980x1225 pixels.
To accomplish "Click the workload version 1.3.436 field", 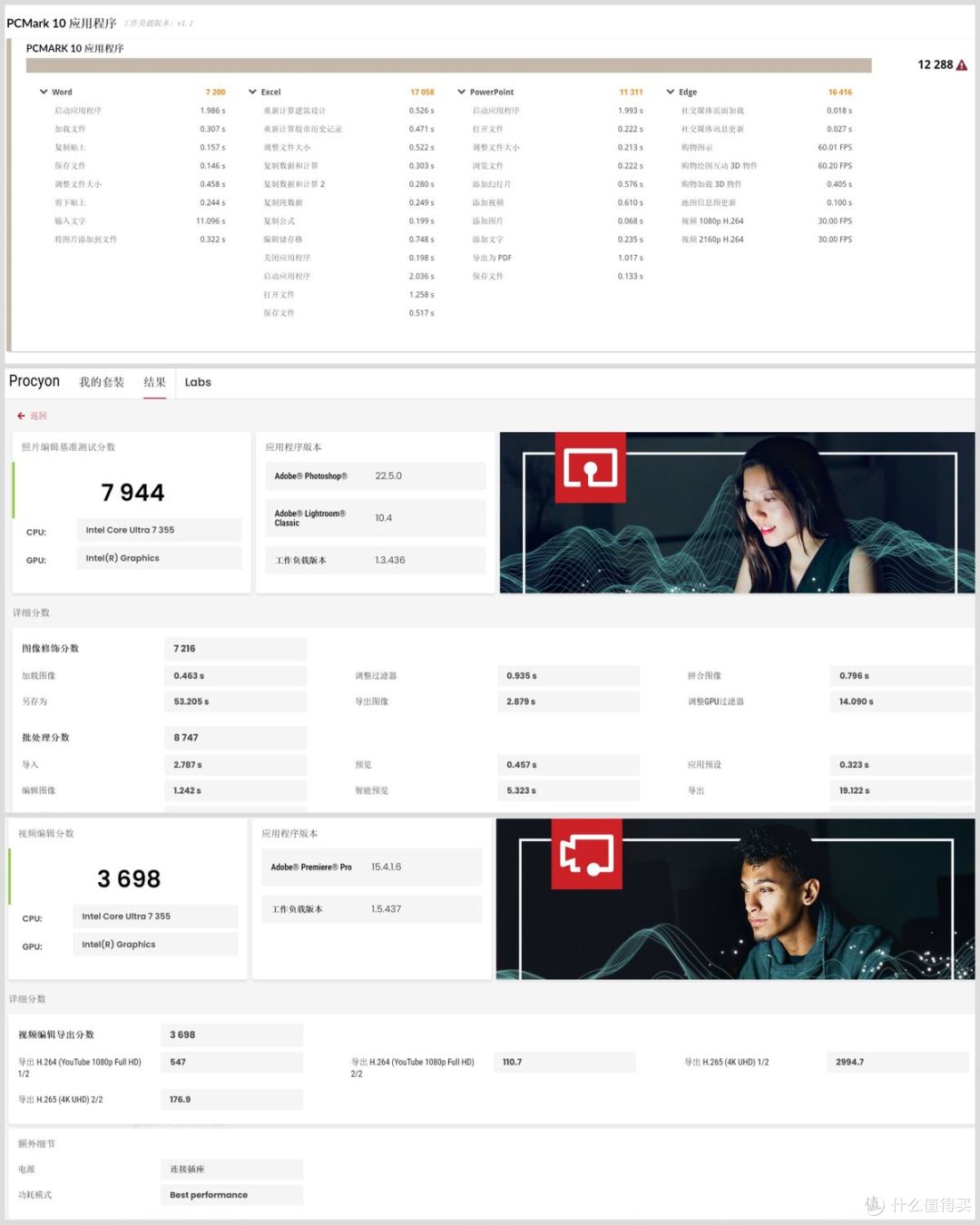I will [x=376, y=560].
